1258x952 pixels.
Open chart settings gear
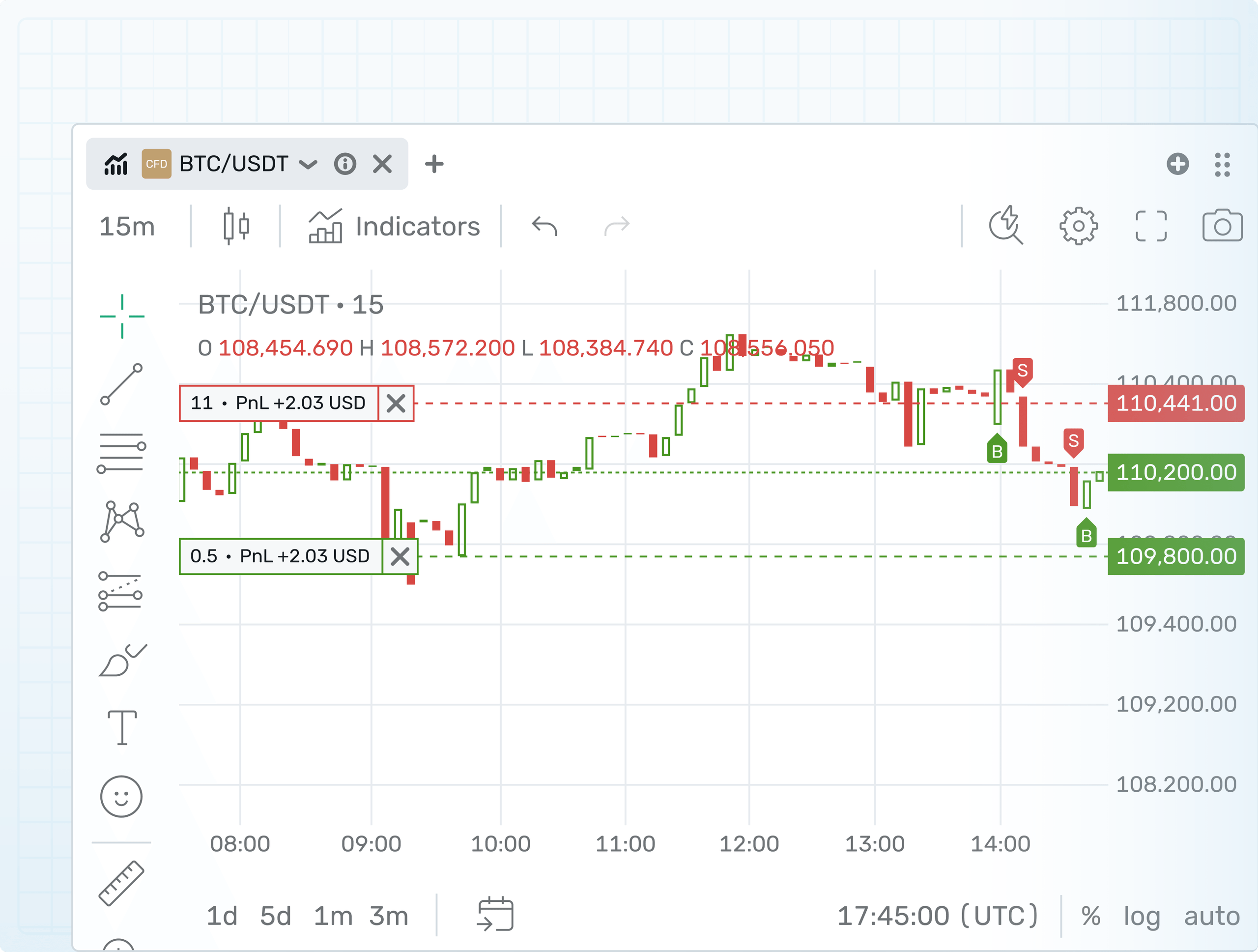coord(1078,226)
